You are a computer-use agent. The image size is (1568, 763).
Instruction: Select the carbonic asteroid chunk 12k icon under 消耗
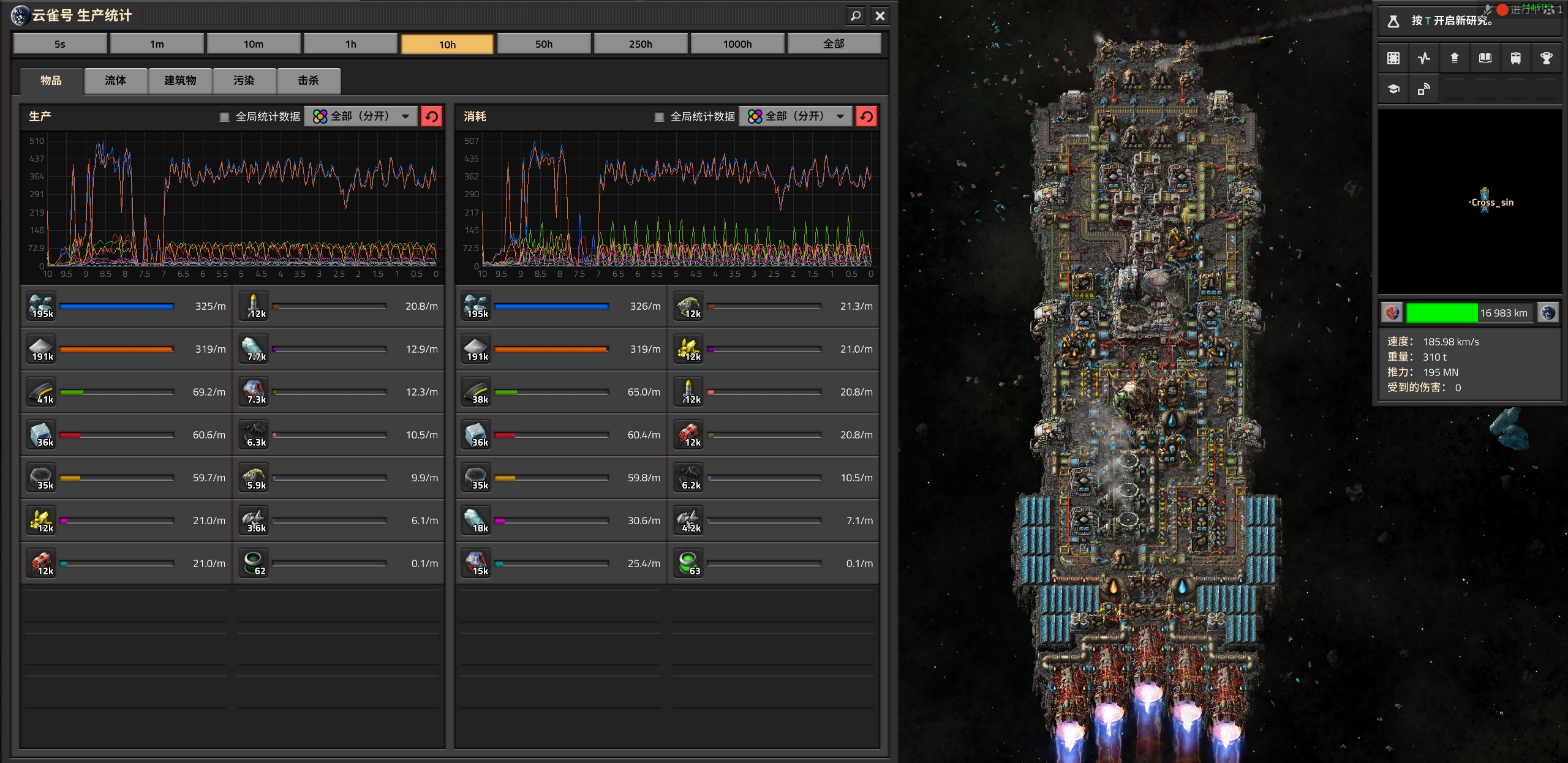(x=688, y=306)
